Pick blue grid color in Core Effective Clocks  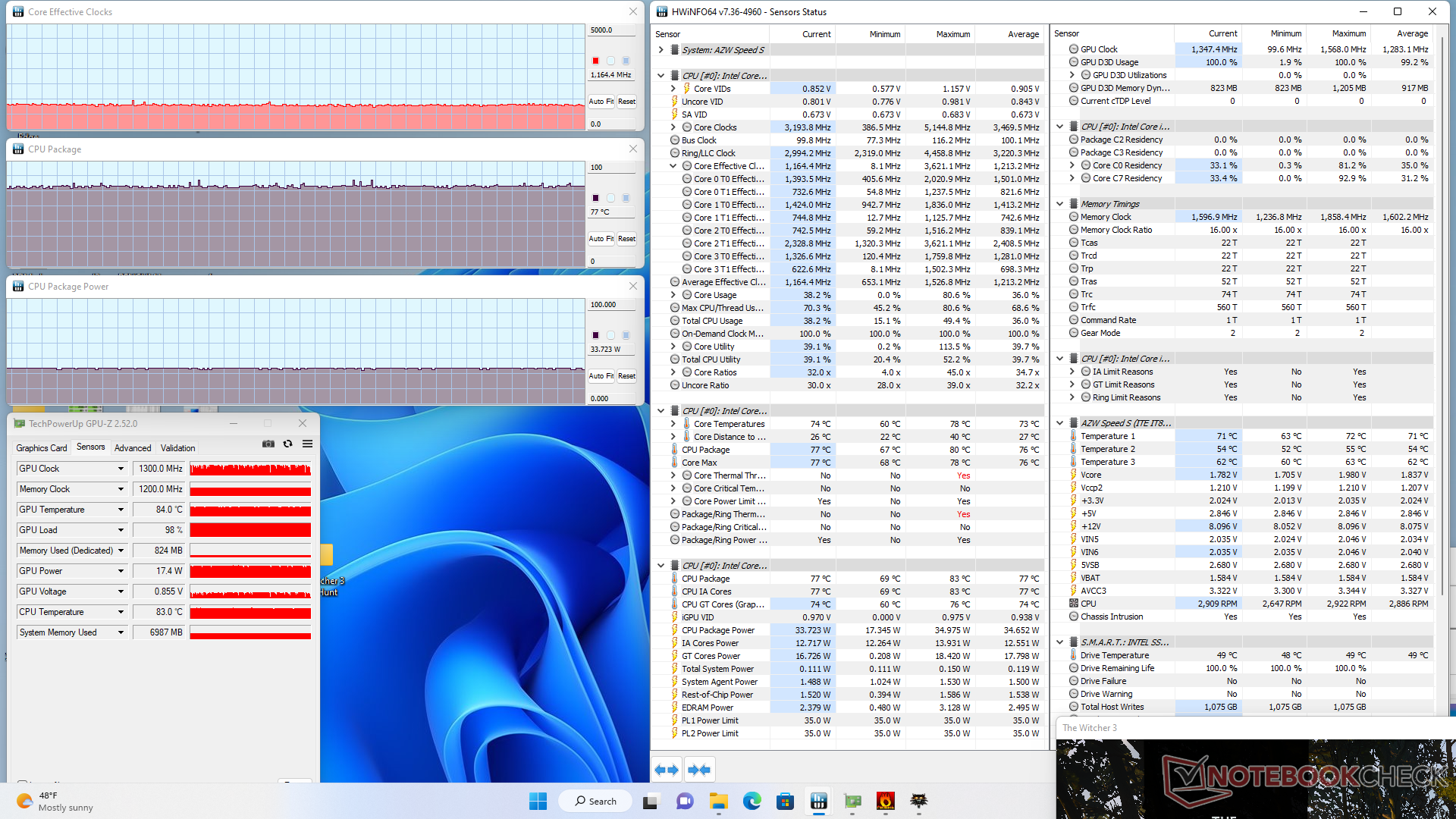626,61
